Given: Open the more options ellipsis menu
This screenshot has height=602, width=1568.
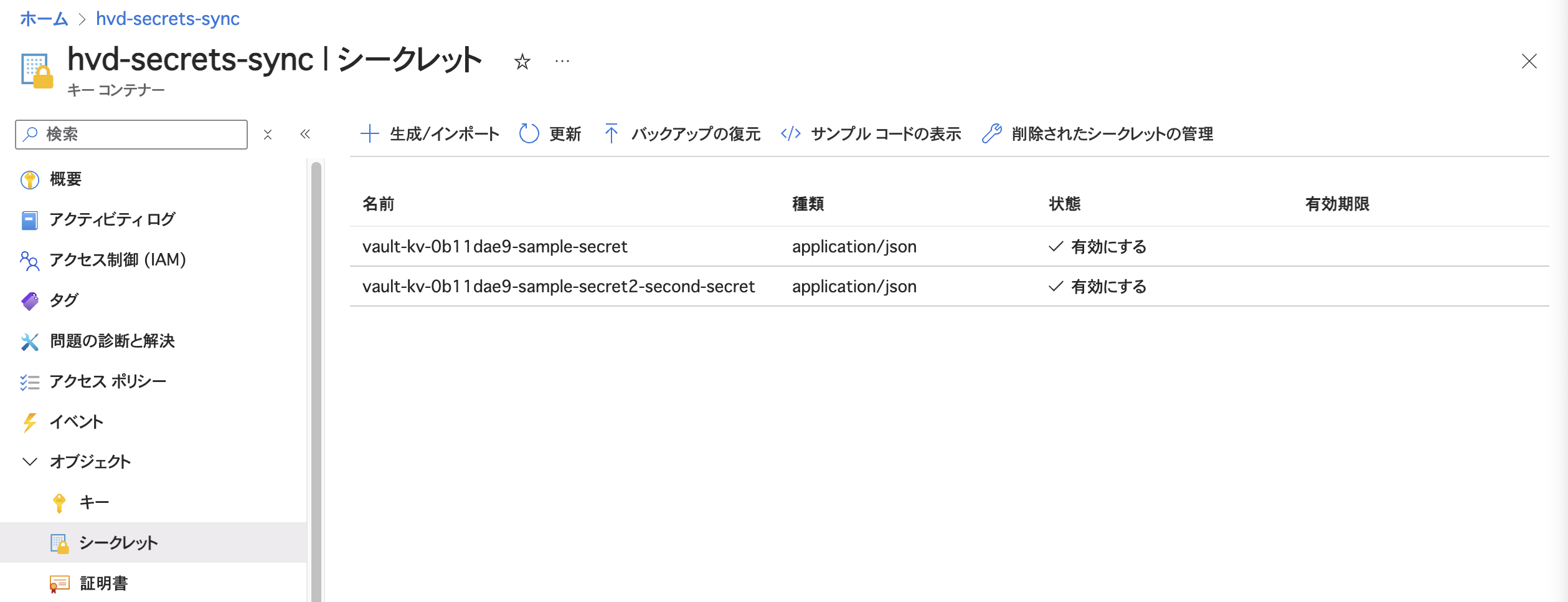Looking at the screenshot, I should (x=562, y=62).
